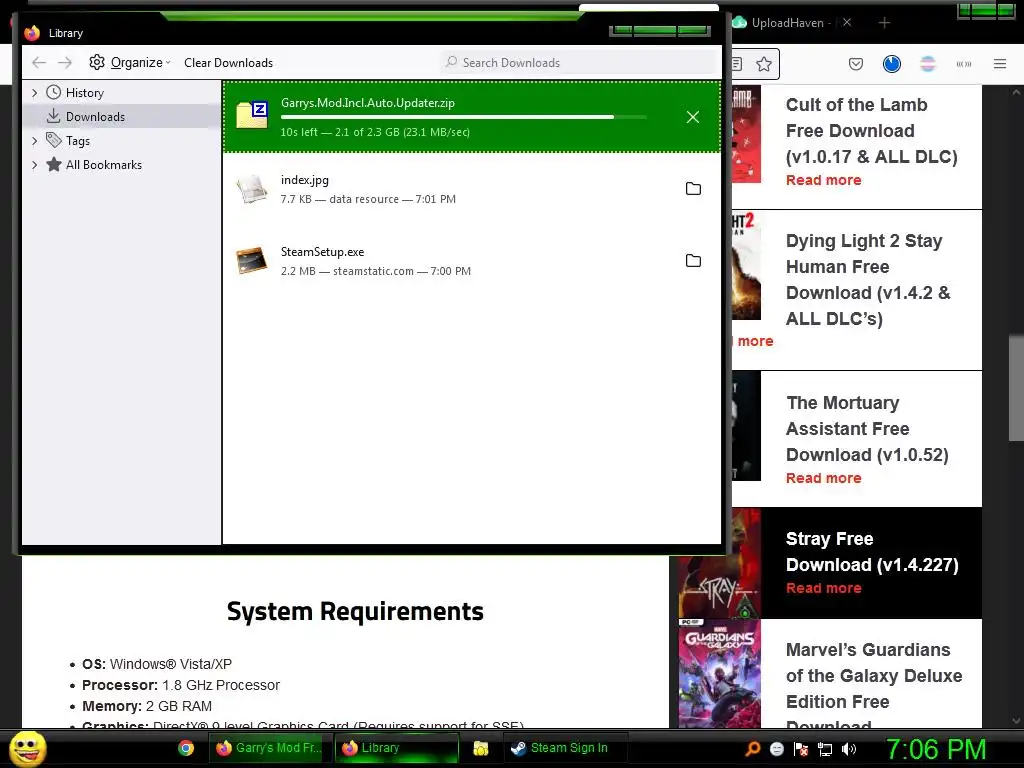Focus the Search Downloads field
This screenshot has height=768, width=1024.
pos(578,63)
